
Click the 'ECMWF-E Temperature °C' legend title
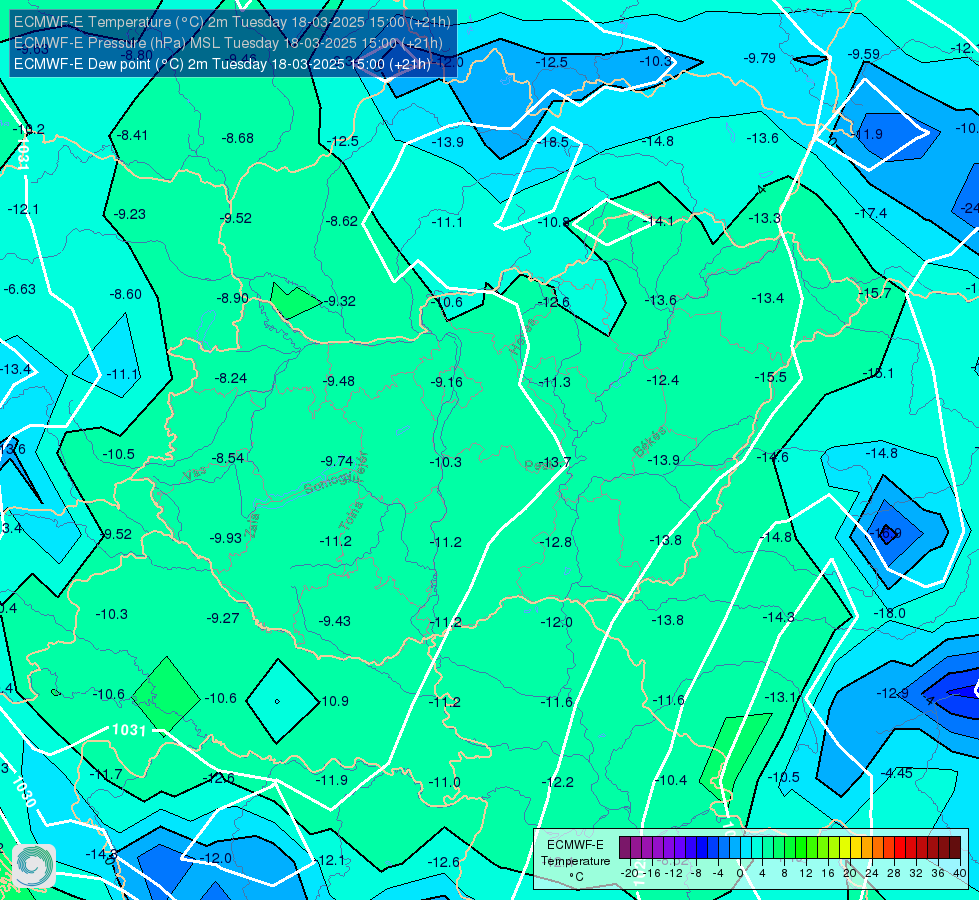(x=575, y=861)
